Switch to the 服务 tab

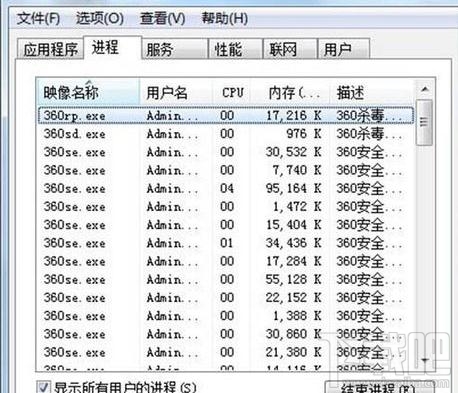pos(174,49)
